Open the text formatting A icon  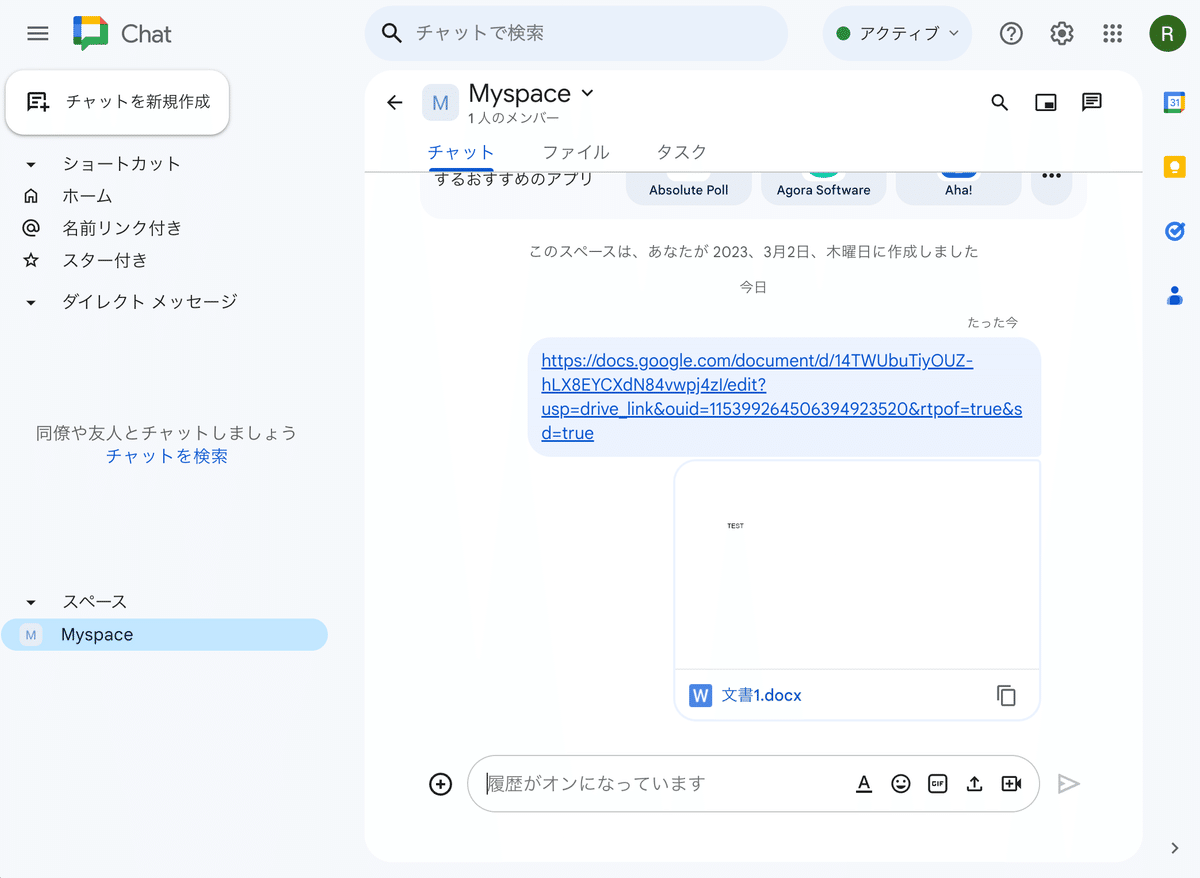coord(864,784)
